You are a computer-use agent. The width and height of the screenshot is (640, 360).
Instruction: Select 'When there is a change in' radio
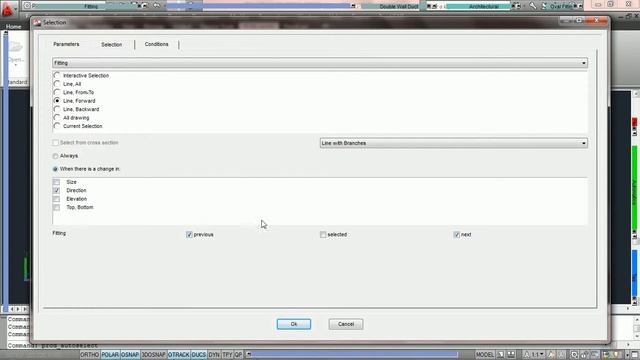[x=55, y=169]
